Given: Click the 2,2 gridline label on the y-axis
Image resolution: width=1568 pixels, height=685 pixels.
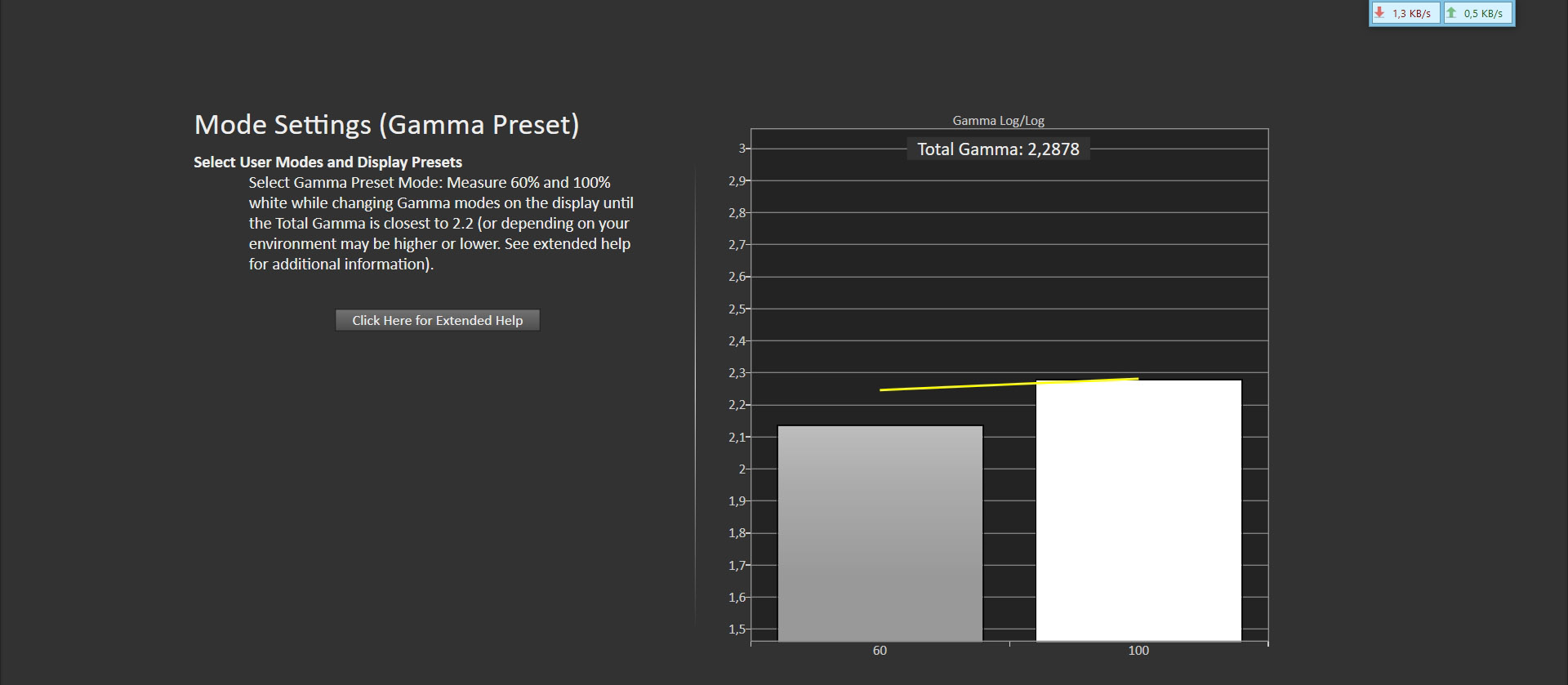Looking at the screenshot, I should (737, 405).
